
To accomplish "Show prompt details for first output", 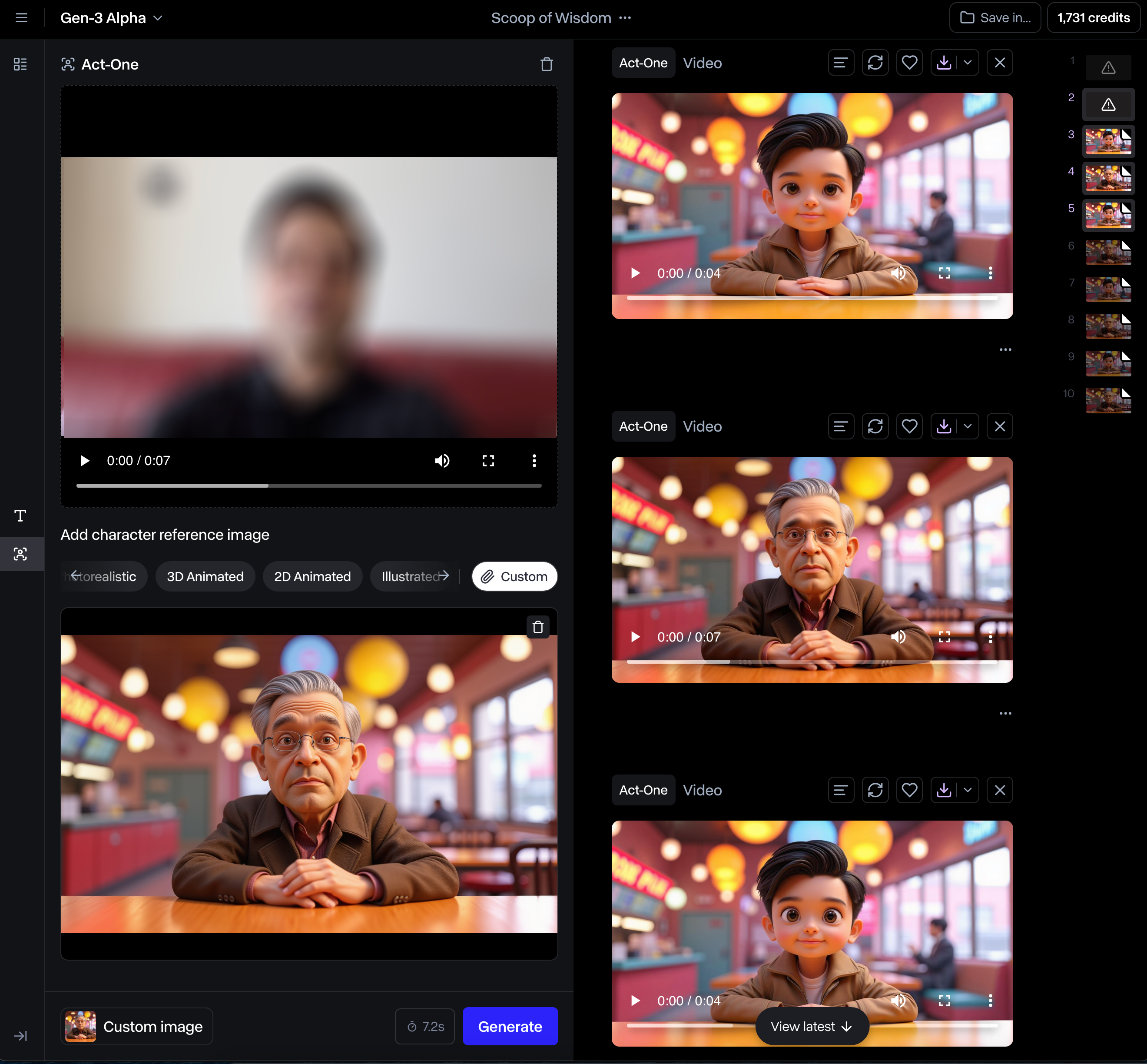I will (x=840, y=63).
